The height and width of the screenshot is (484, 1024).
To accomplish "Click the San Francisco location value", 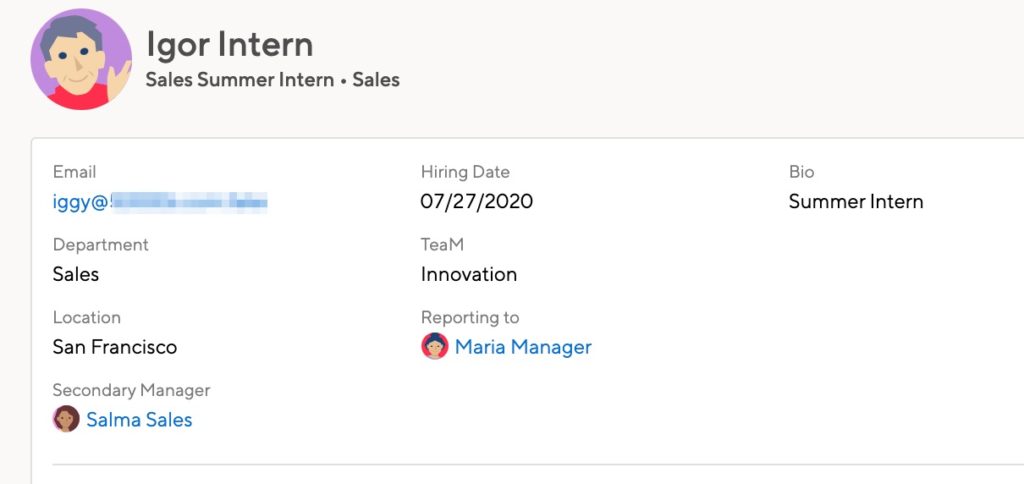I will (x=115, y=347).
